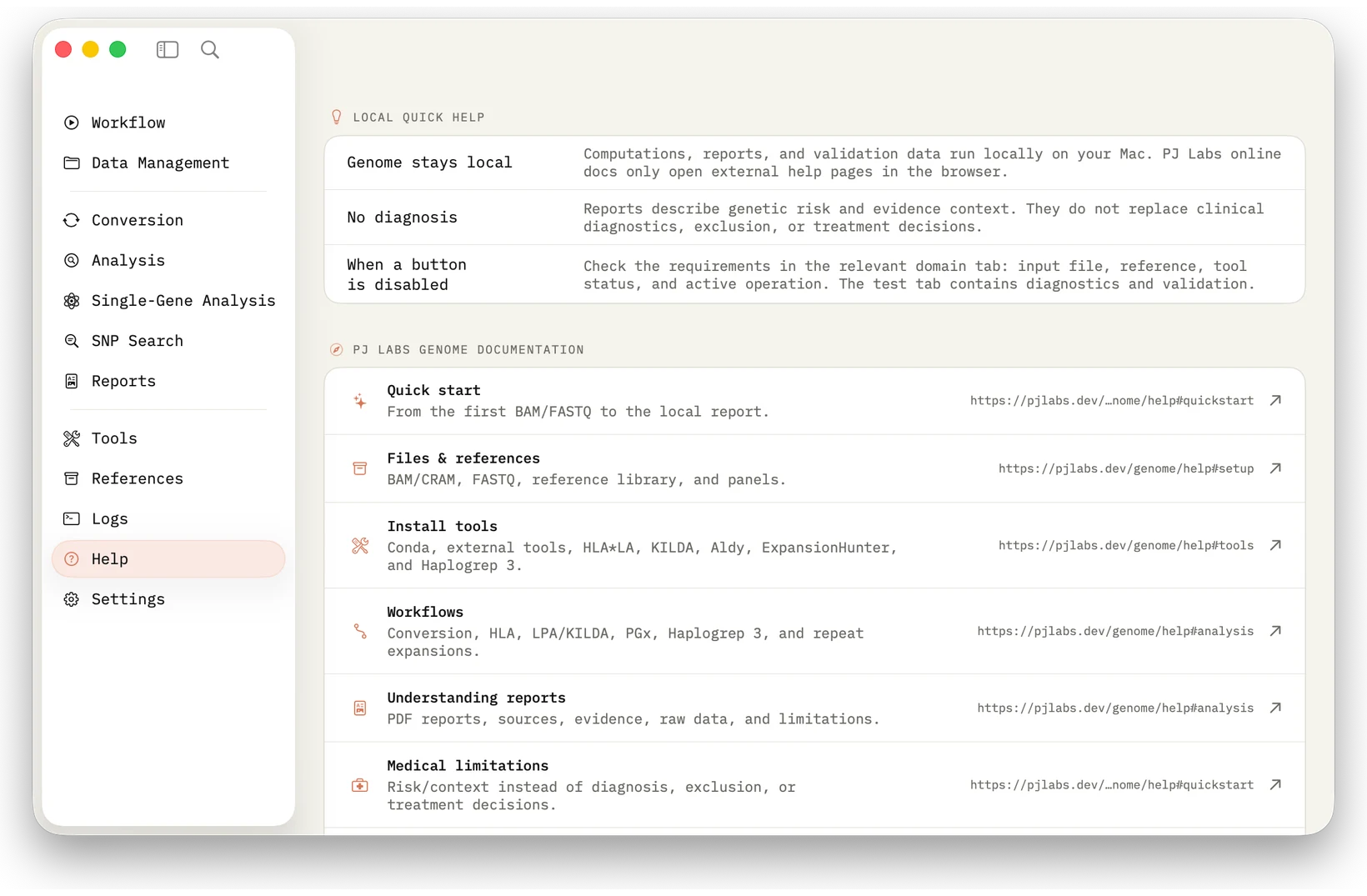Click the lightbulb icon by Local Quick Help
The width and height of the screenshot is (1367, 896).
pos(337,118)
